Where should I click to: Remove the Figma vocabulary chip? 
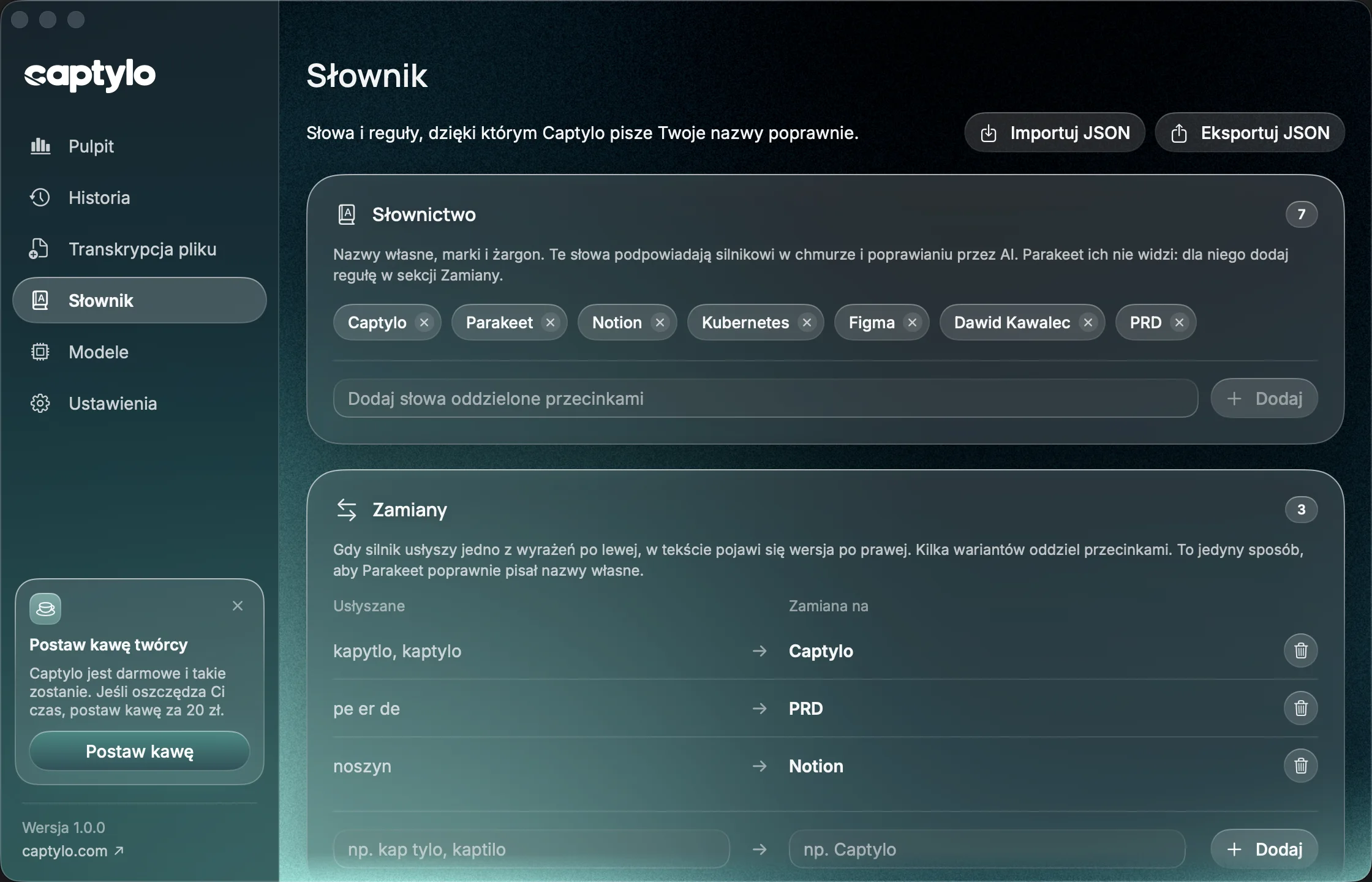coord(912,322)
